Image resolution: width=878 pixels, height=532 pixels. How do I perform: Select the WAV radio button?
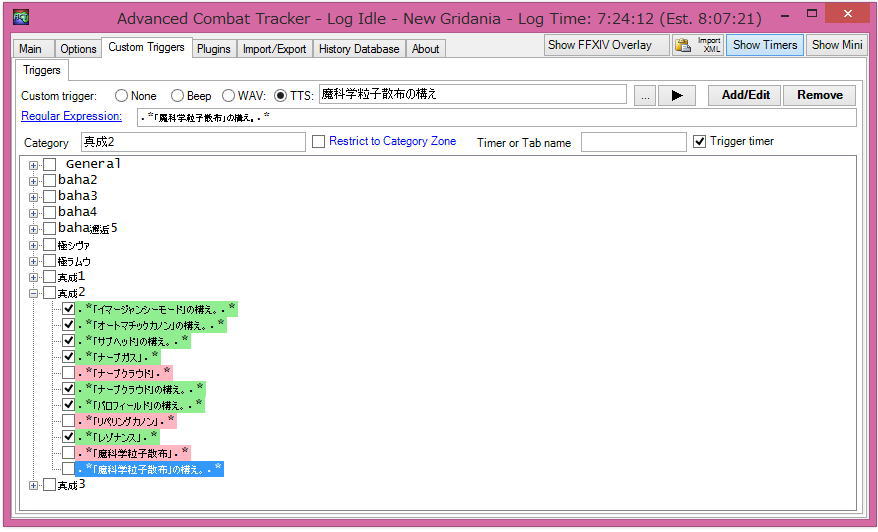pos(228,96)
